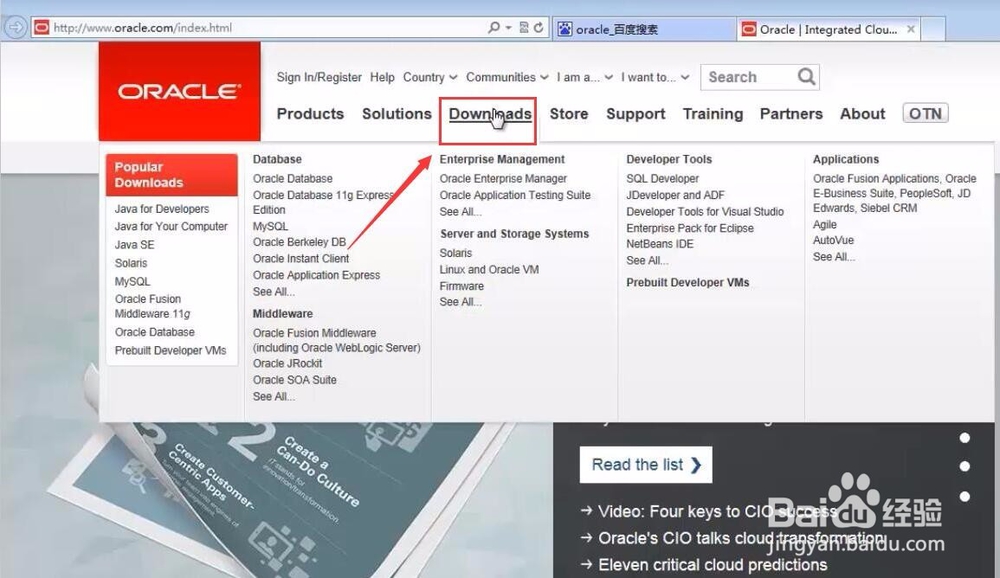Open the About menu

coord(862,114)
